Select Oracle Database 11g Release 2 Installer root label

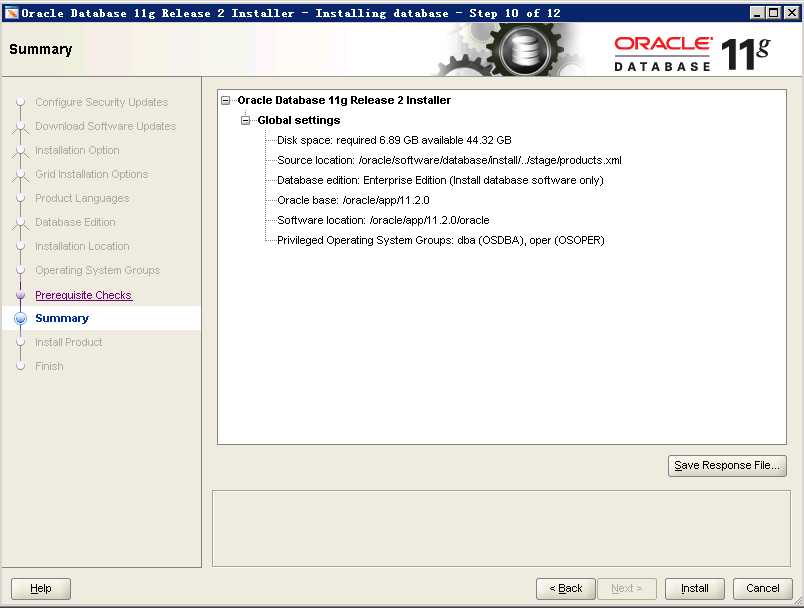pos(344,100)
